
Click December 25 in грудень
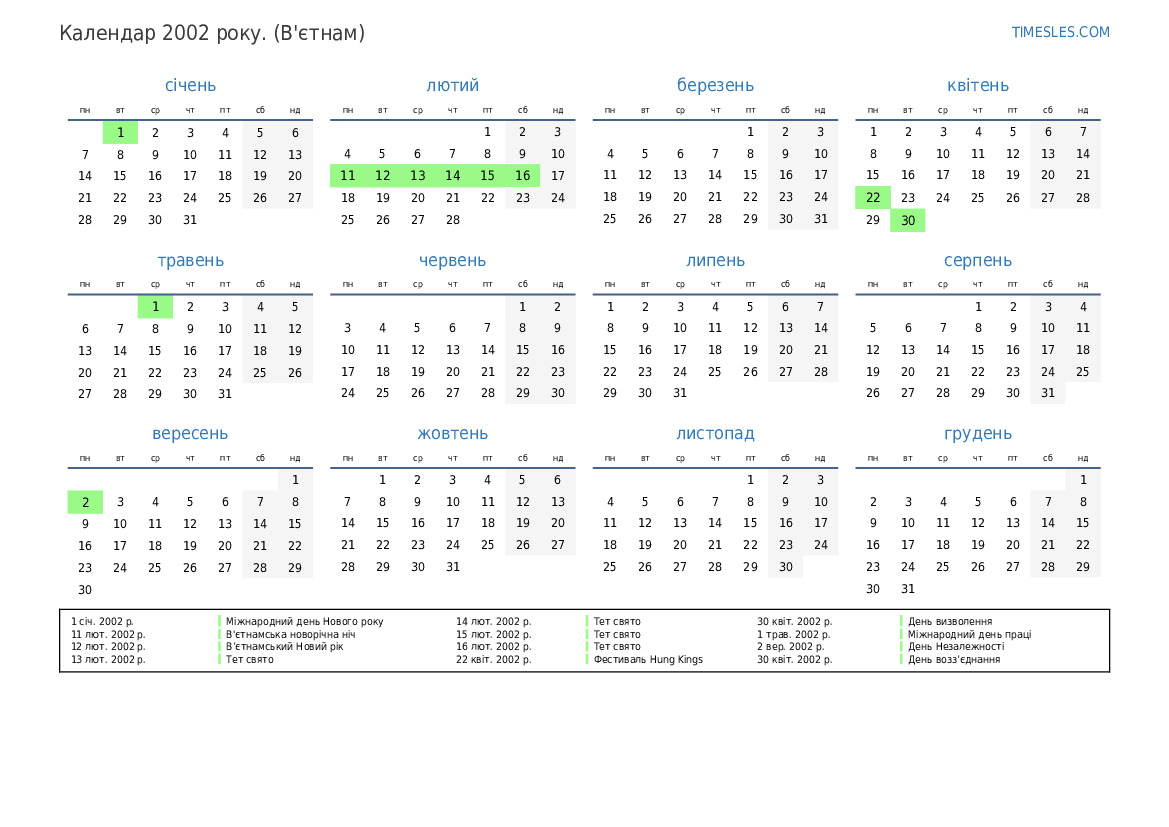coord(943,567)
